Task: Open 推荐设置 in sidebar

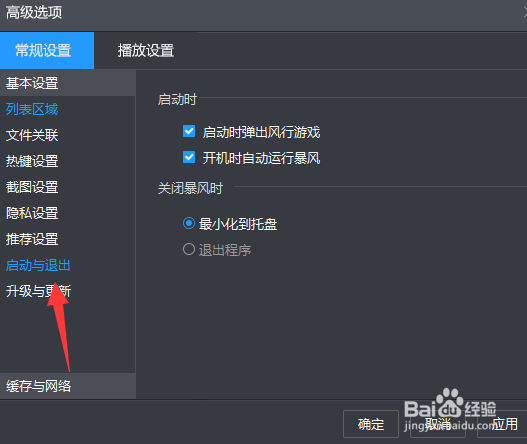Action: [32, 239]
